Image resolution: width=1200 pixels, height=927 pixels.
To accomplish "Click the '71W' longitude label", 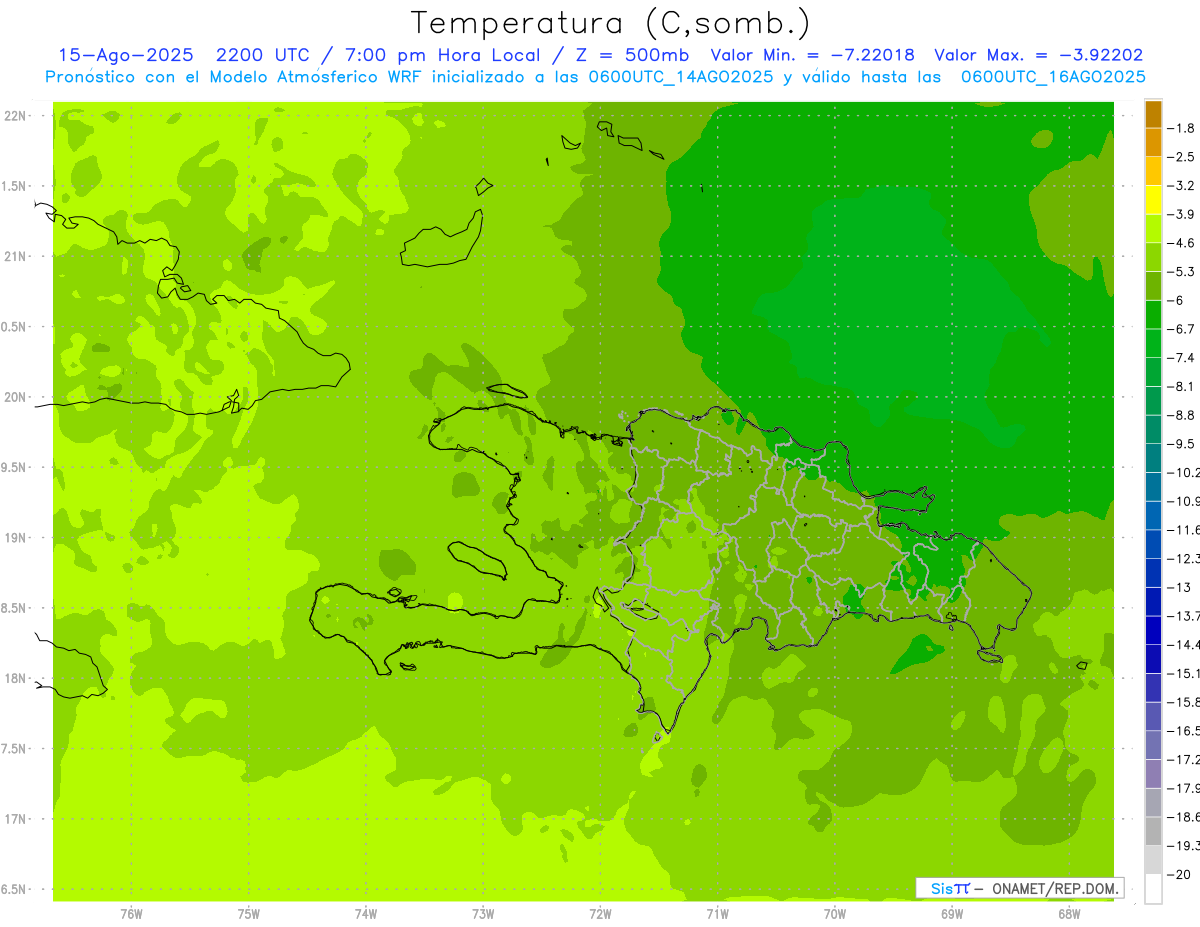I will point(717,914).
